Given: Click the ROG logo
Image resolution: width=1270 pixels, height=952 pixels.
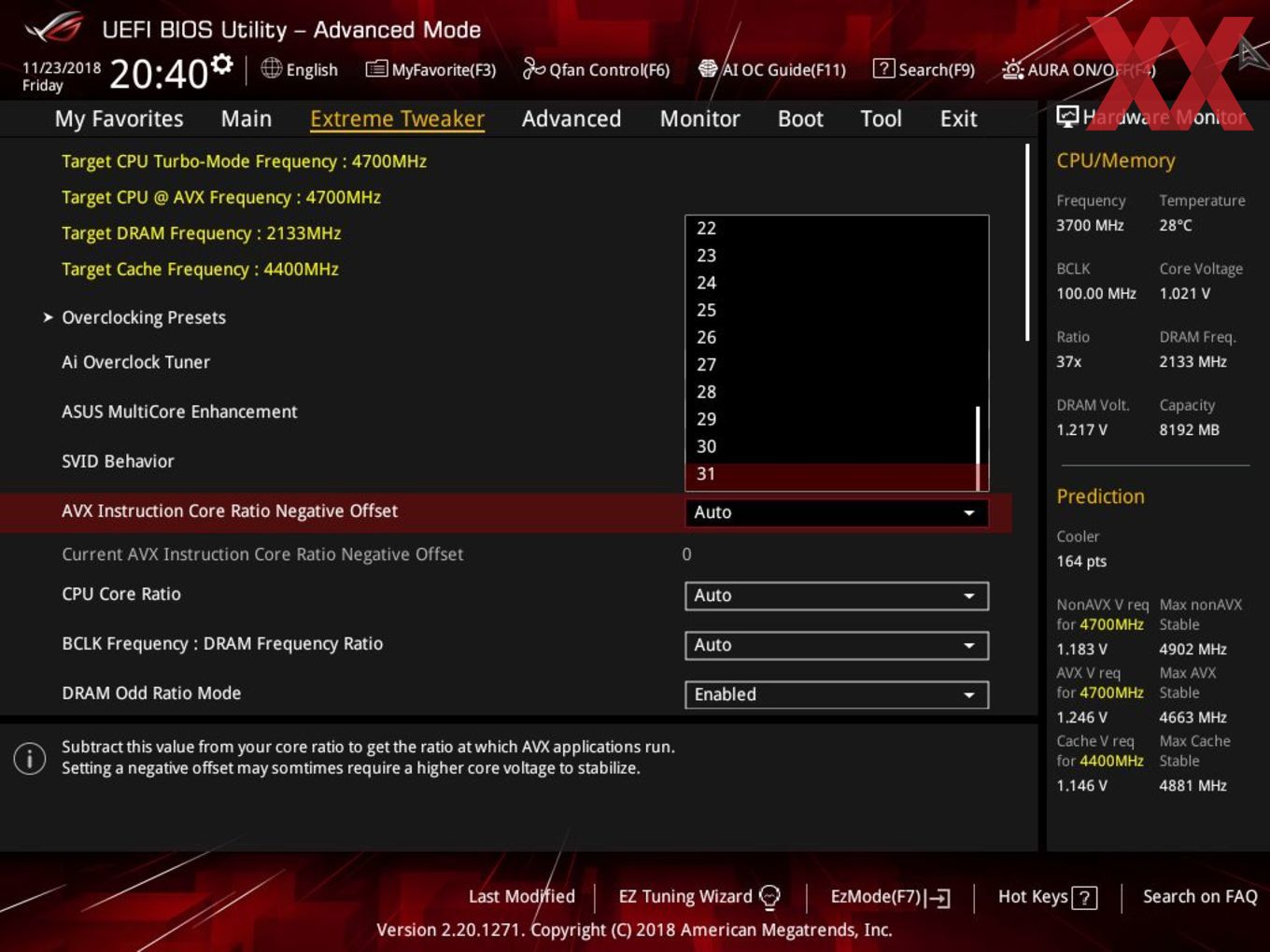Looking at the screenshot, I should point(54,28).
